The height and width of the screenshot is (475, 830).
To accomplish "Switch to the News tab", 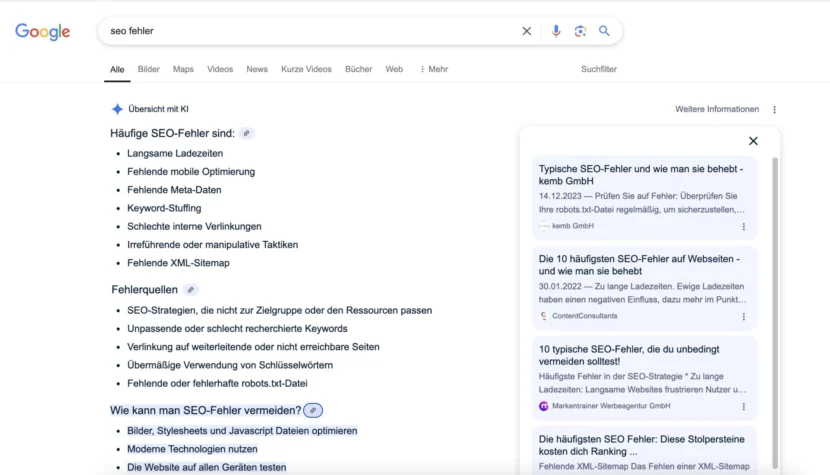I will [257, 69].
